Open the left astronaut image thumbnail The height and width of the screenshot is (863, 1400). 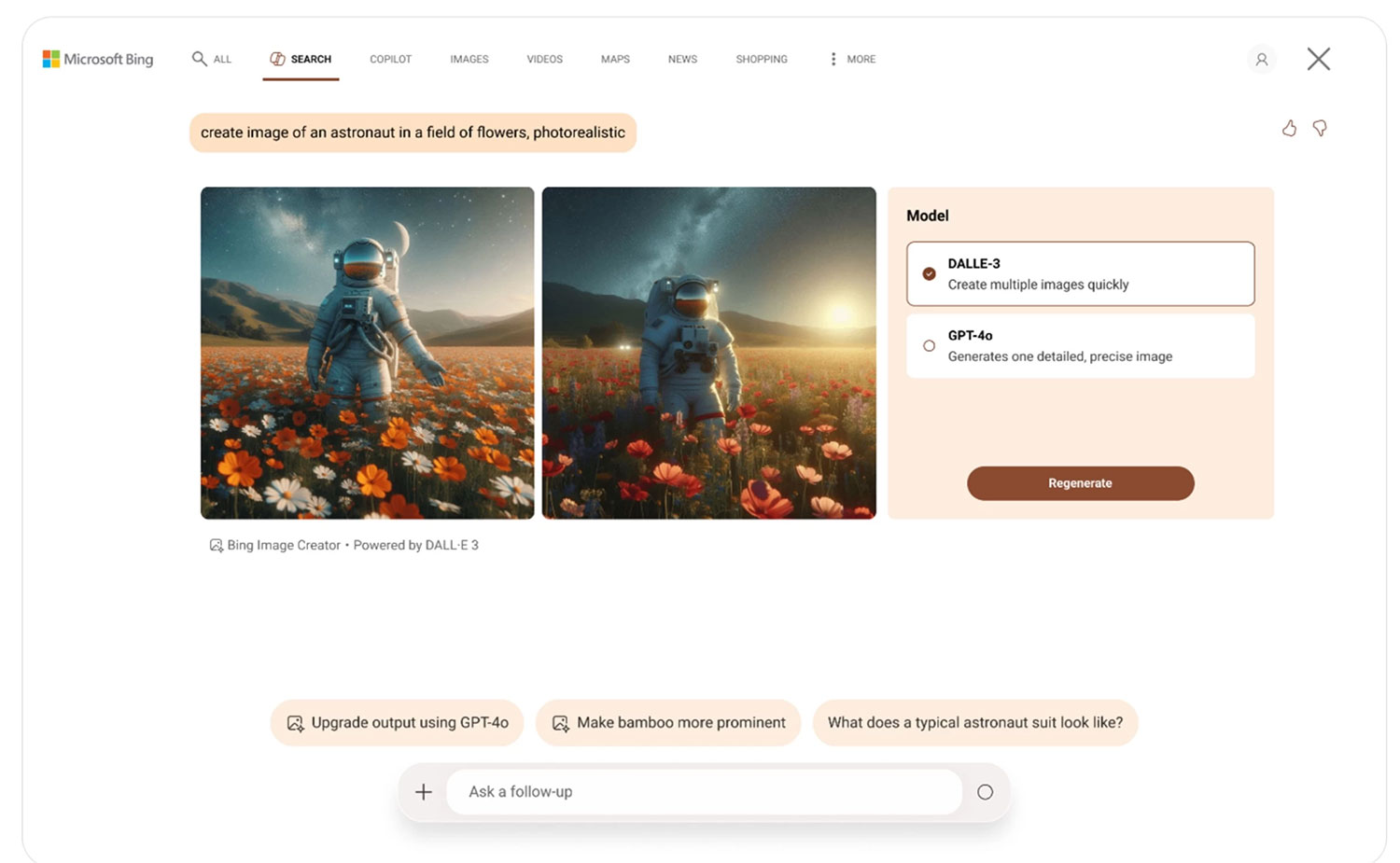tap(367, 353)
